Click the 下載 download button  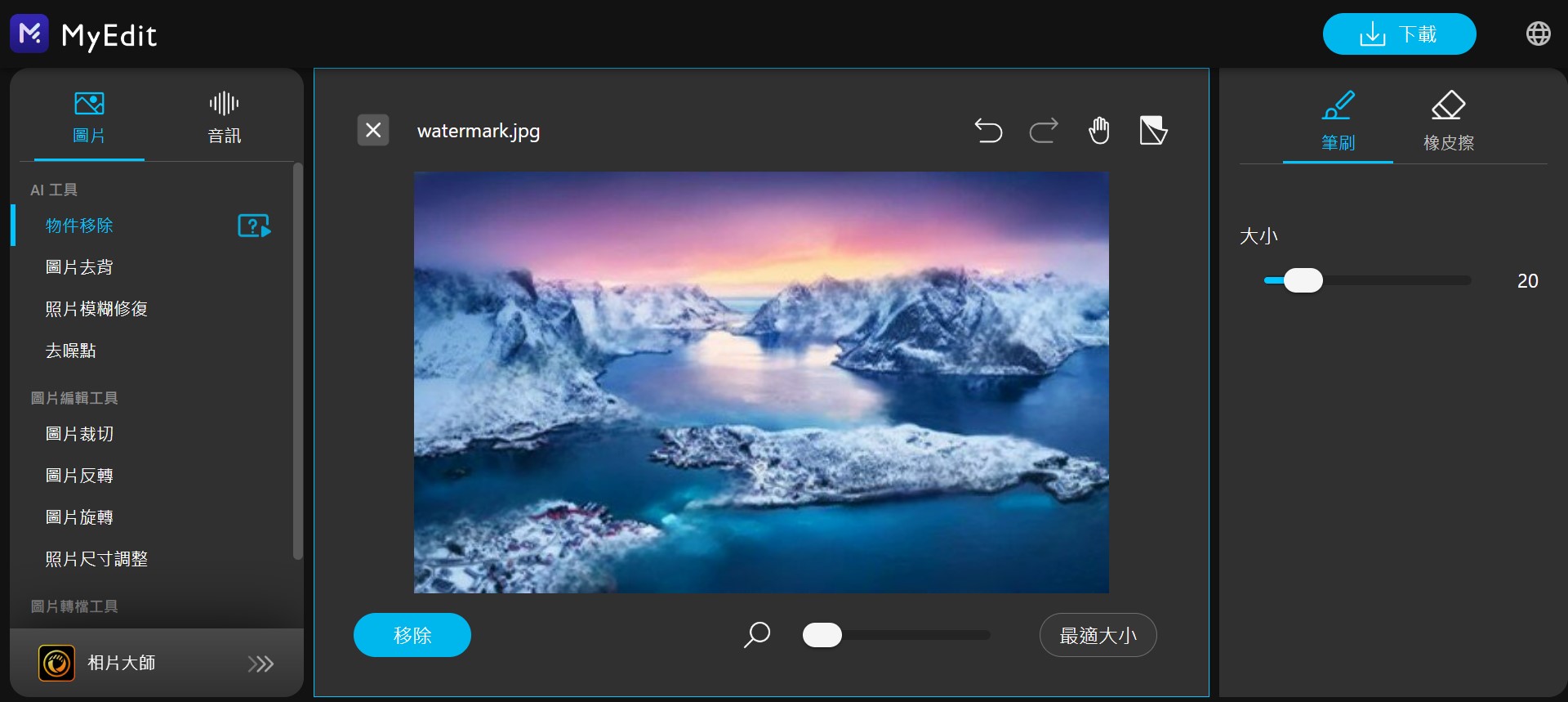point(1399,34)
